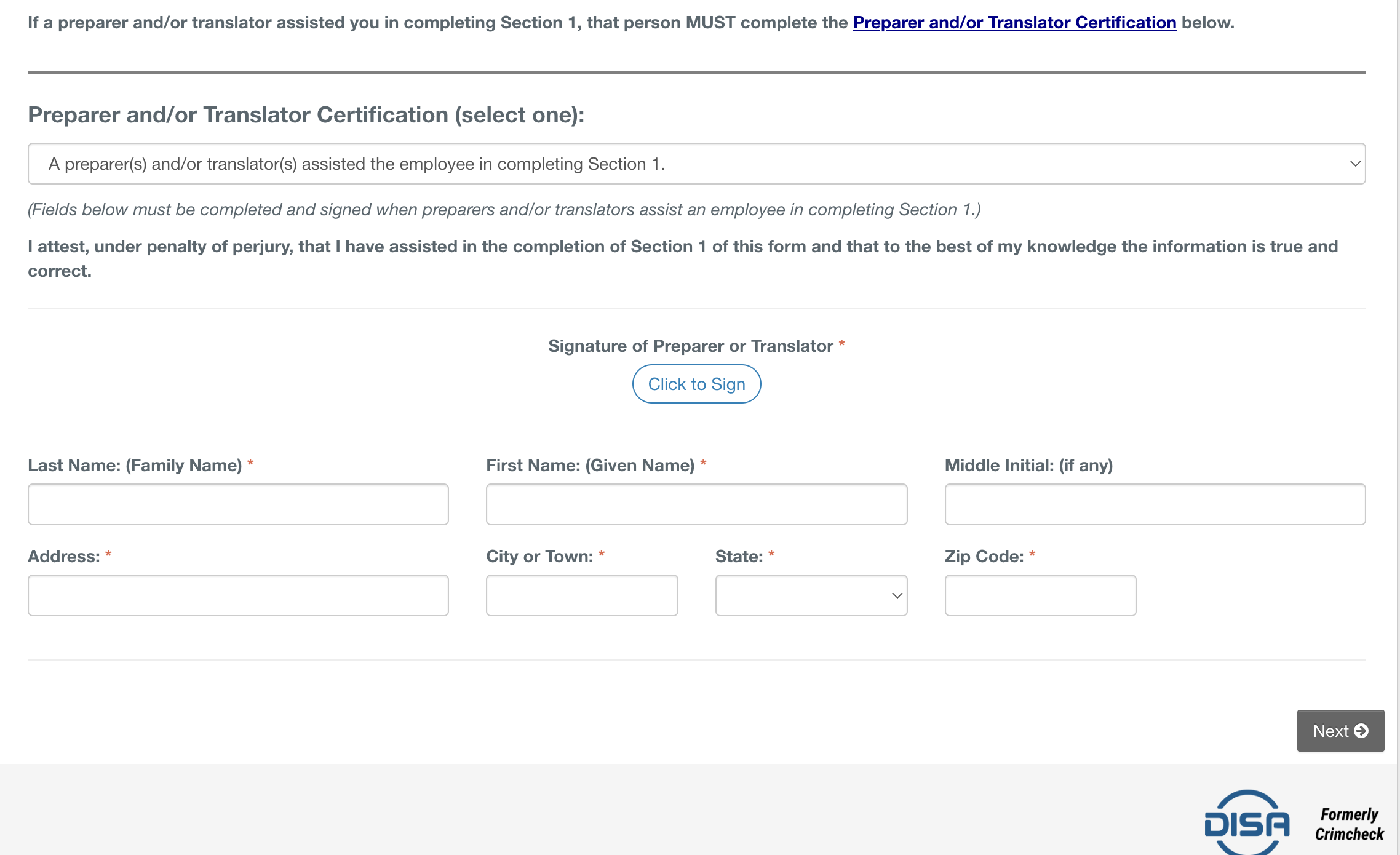Click the State field label
This screenshot has width=1400, height=855.
point(739,556)
